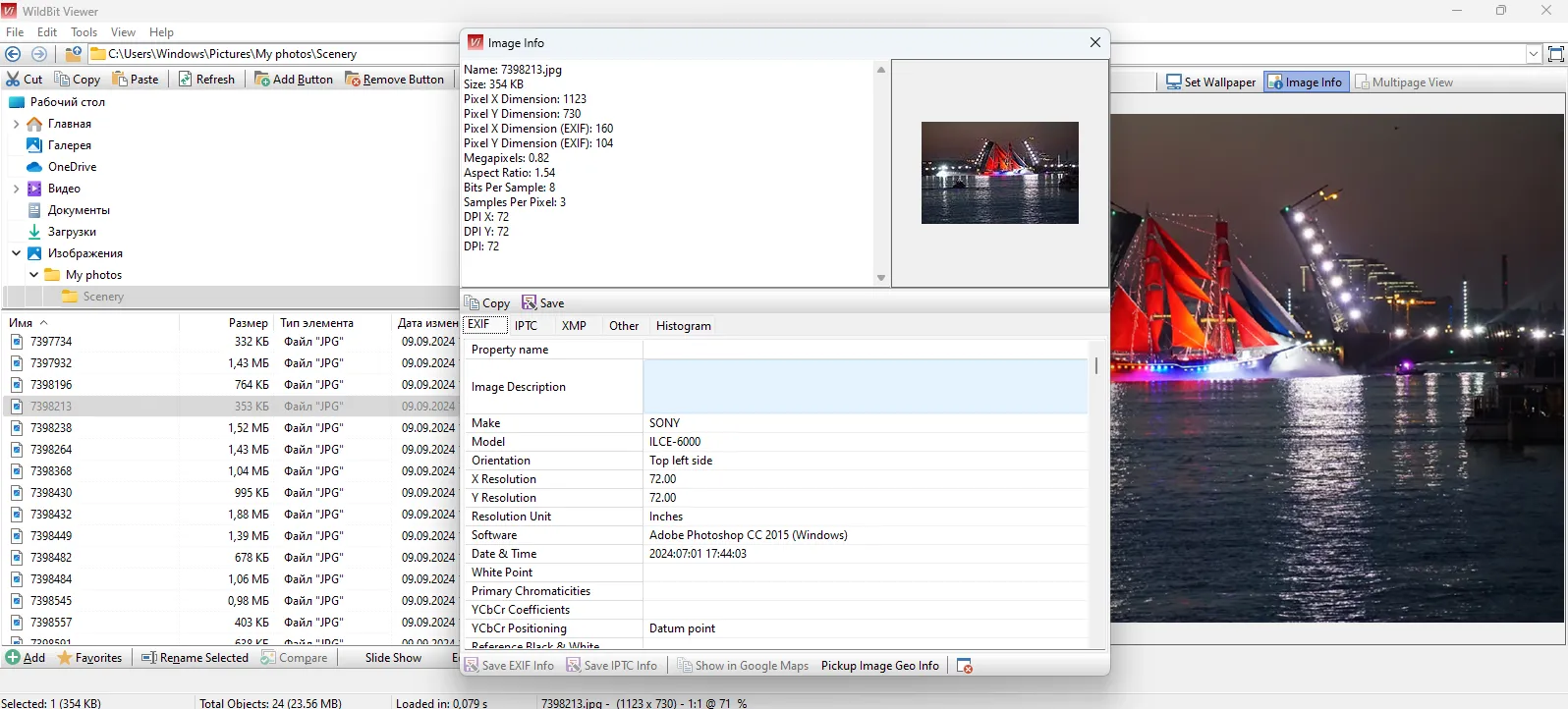Click Pickup Image Geo Info button
Viewport: 1568px width, 709px height.
pyautogui.click(x=879, y=666)
